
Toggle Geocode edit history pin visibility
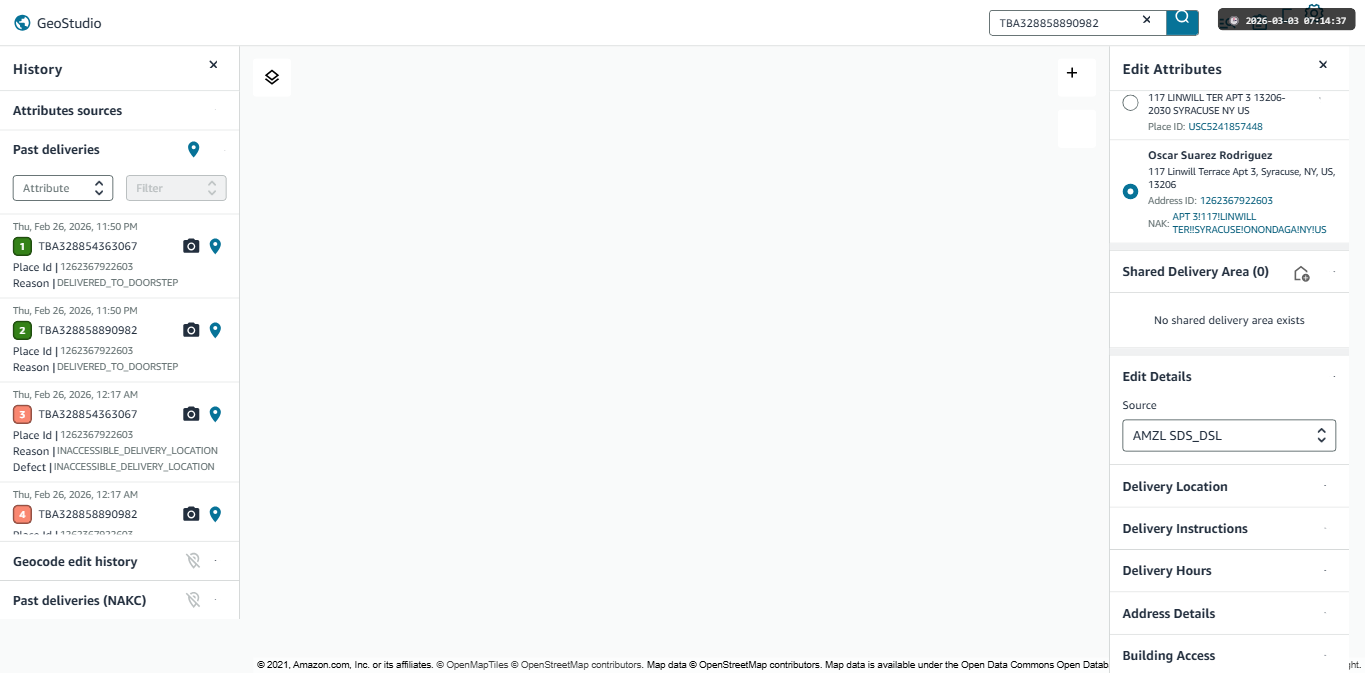pos(194,561)
